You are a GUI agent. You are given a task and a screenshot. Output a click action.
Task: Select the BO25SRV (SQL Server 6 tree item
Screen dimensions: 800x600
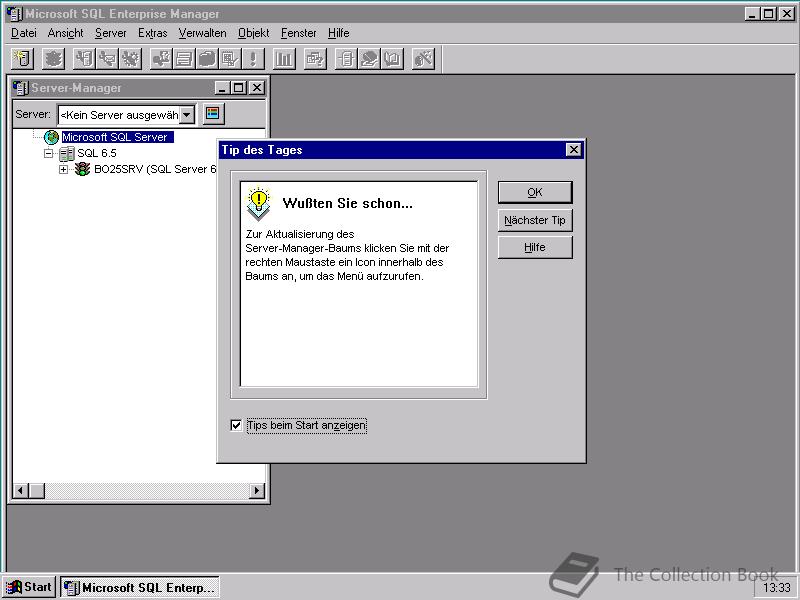(155, 169)
